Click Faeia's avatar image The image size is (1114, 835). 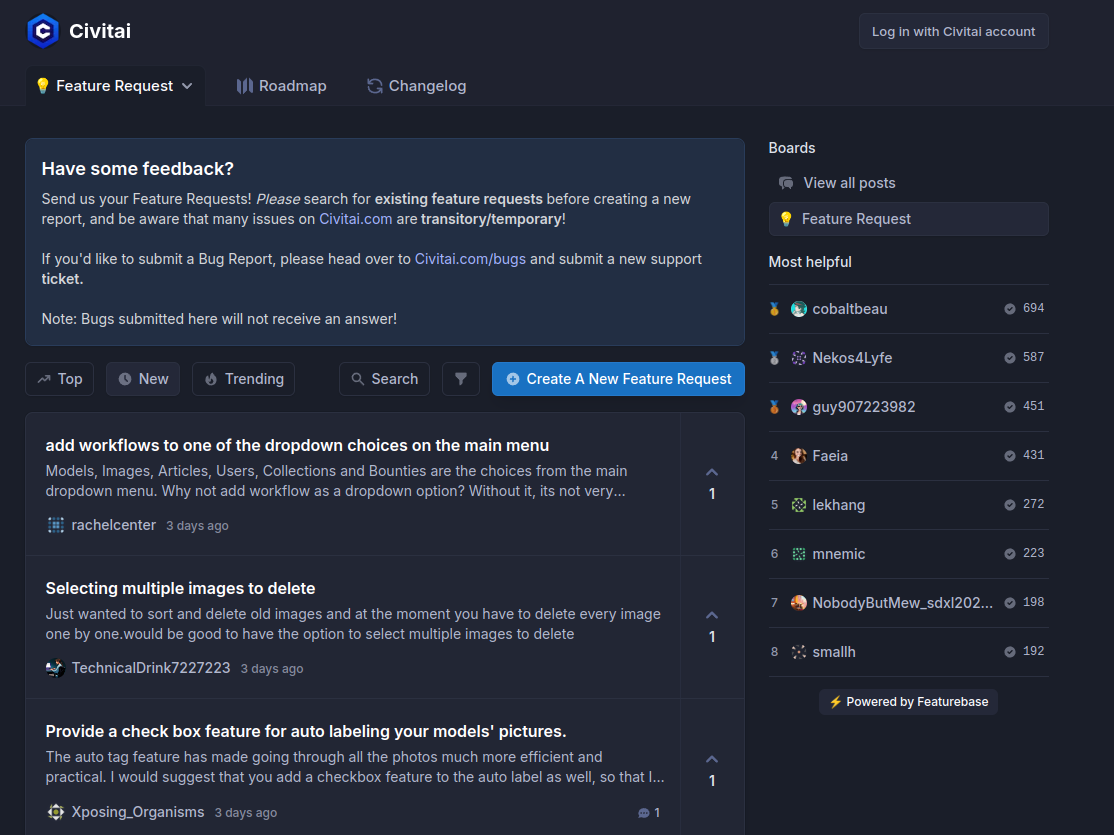(799, 456)
